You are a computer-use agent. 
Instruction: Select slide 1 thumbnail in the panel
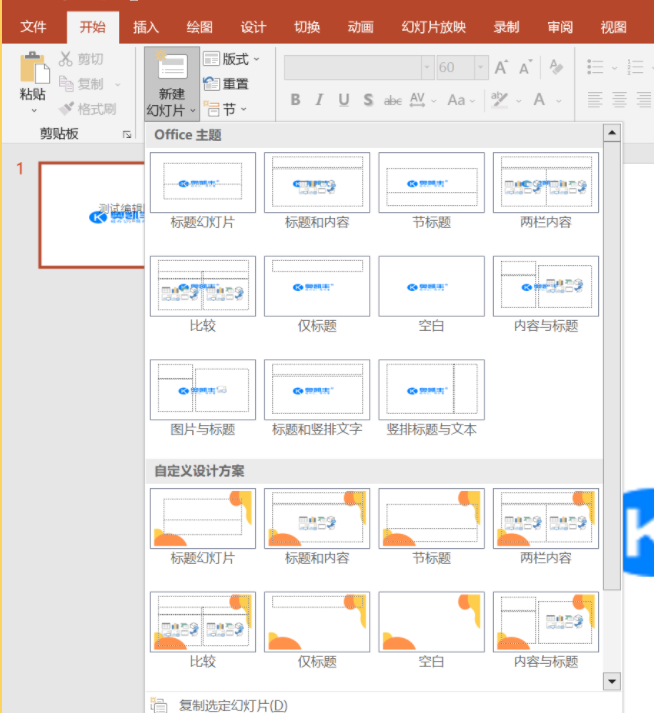tap(92, 215)
